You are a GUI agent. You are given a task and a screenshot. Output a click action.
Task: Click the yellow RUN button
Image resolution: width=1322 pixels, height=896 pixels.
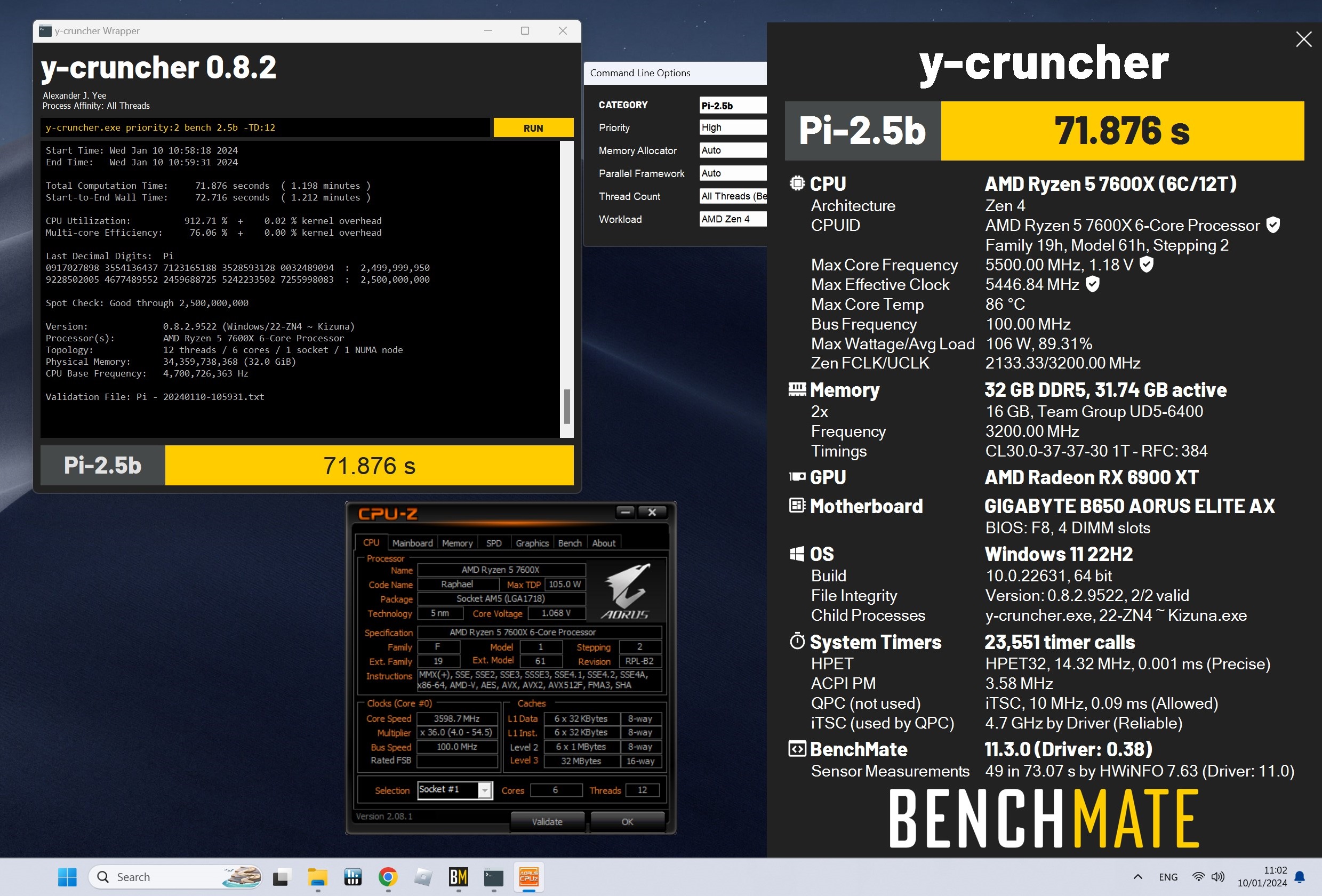[533, 128]
